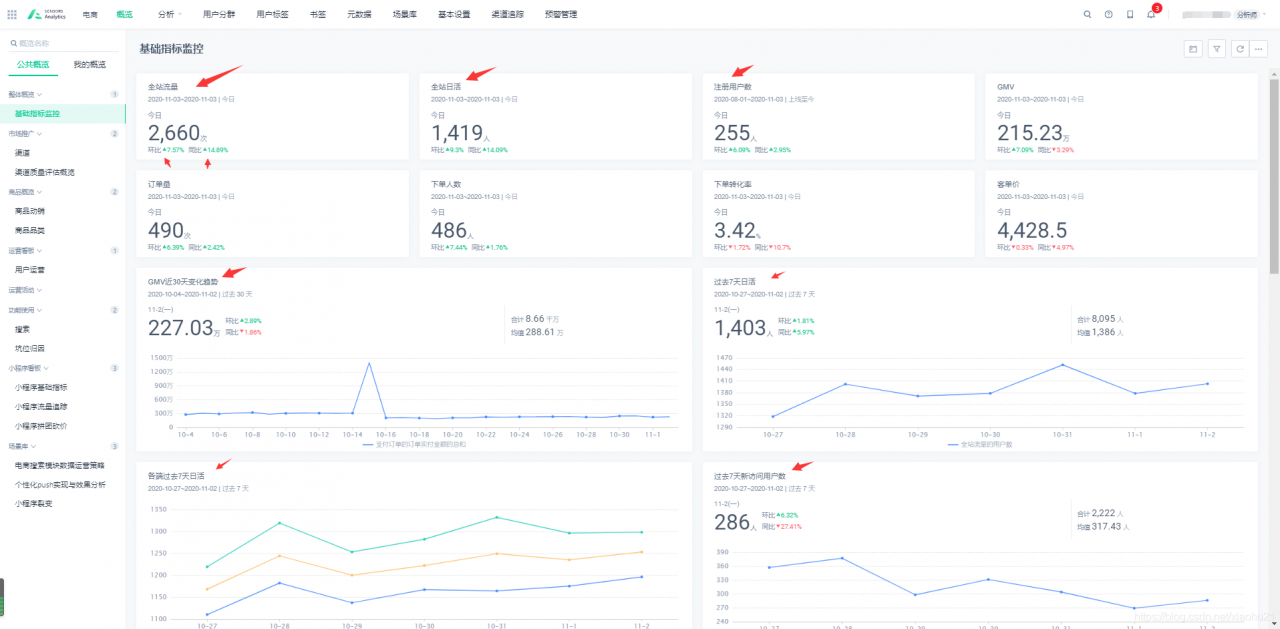Open the 用户标签 navigation item
The height and width of the screenshot is (629, 1280).
272,14
